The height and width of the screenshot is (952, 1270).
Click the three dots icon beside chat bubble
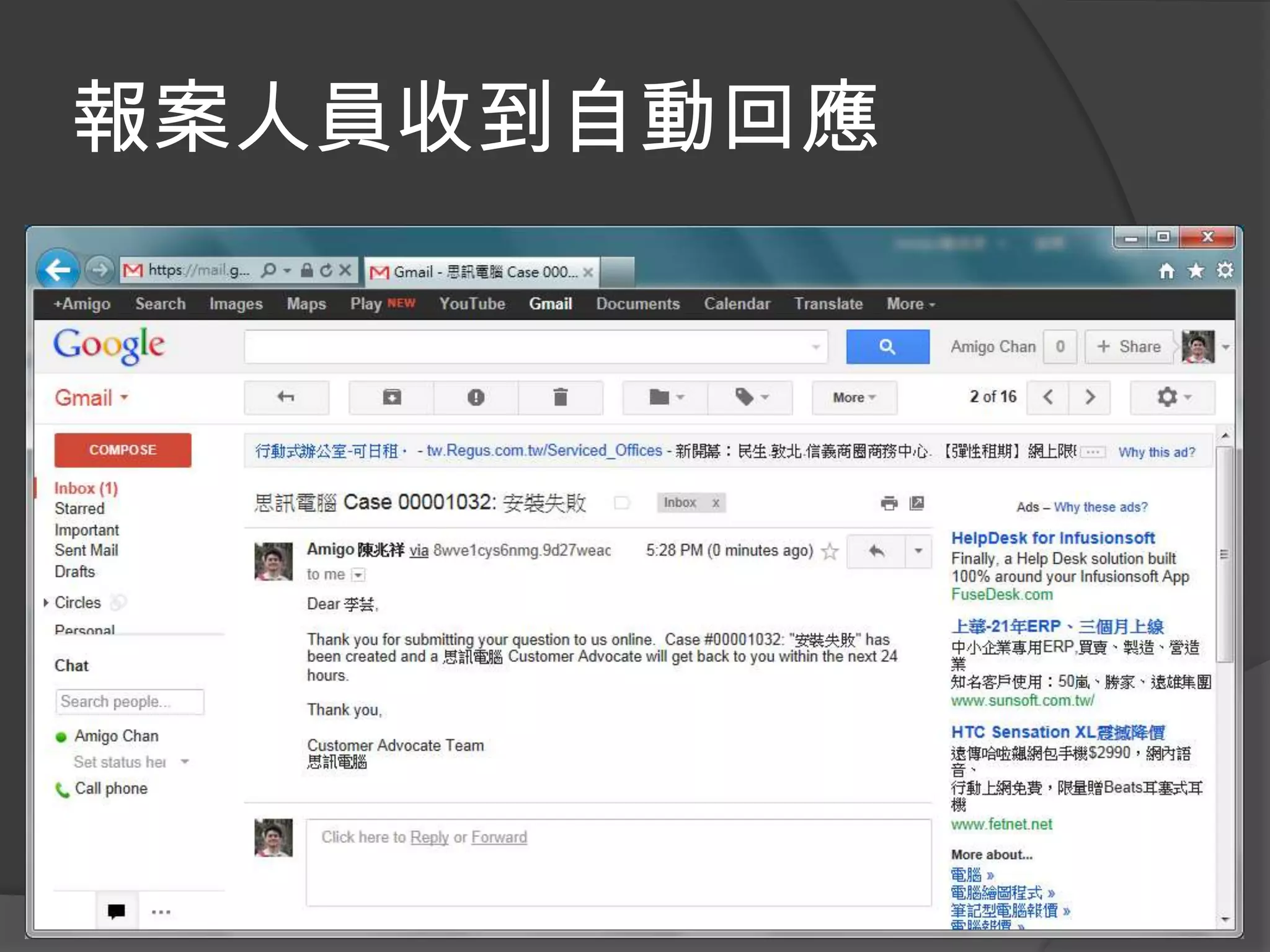tap(161, 912)
